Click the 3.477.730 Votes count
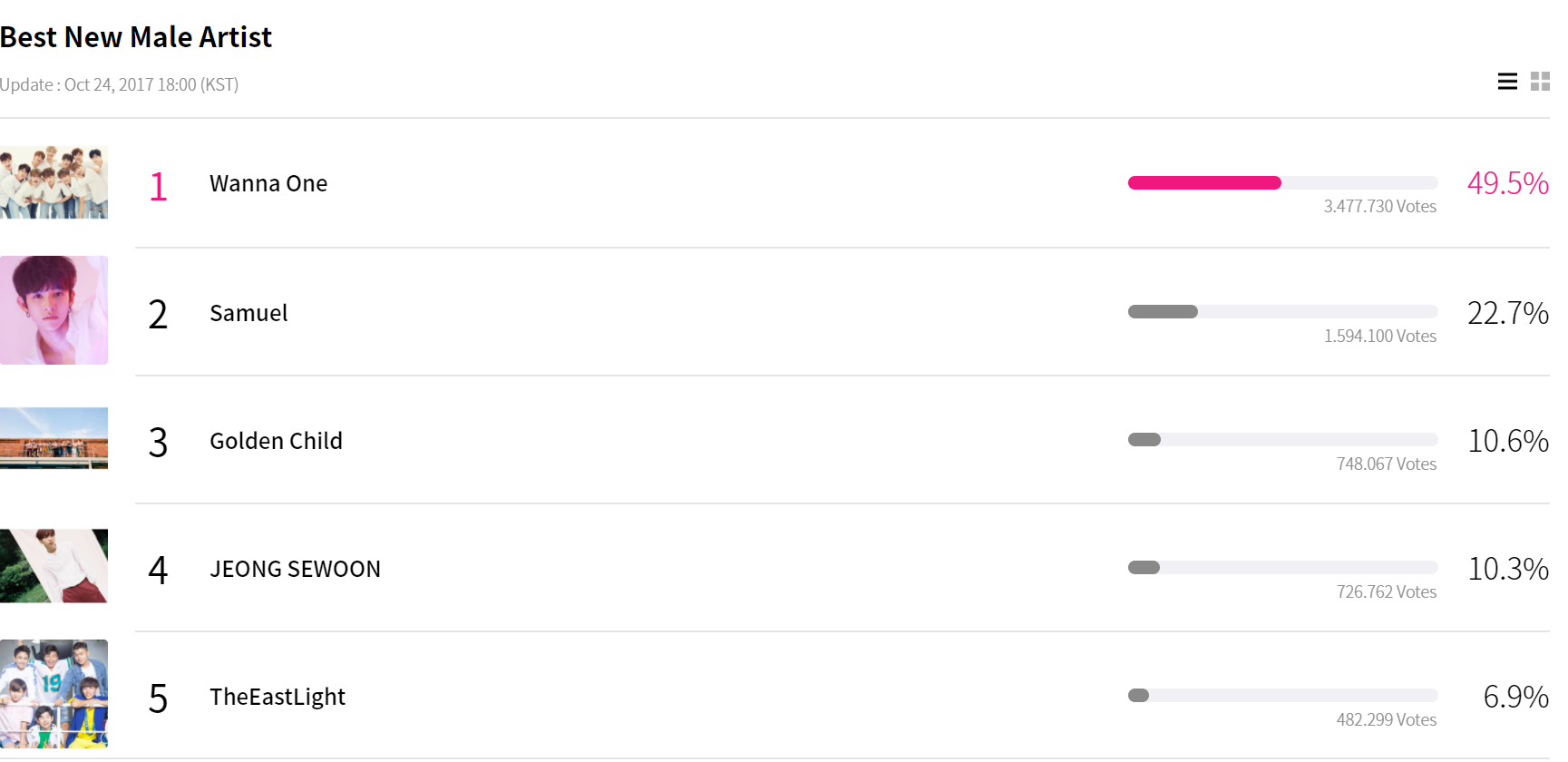 [x=1379, y=207]
